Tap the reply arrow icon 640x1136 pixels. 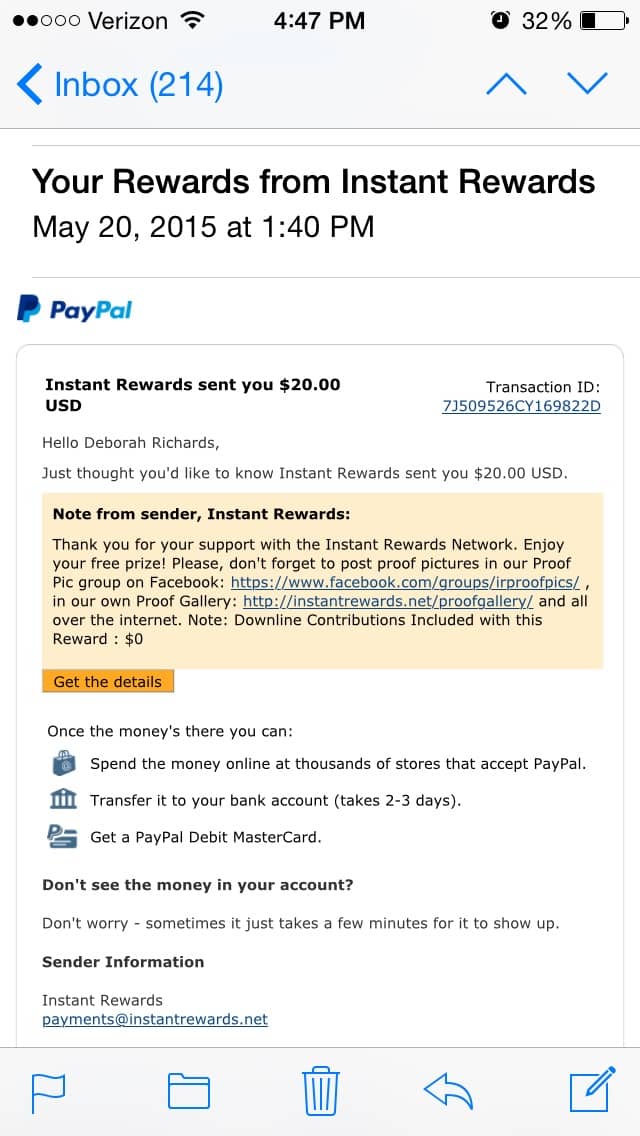pos(448,1091)
